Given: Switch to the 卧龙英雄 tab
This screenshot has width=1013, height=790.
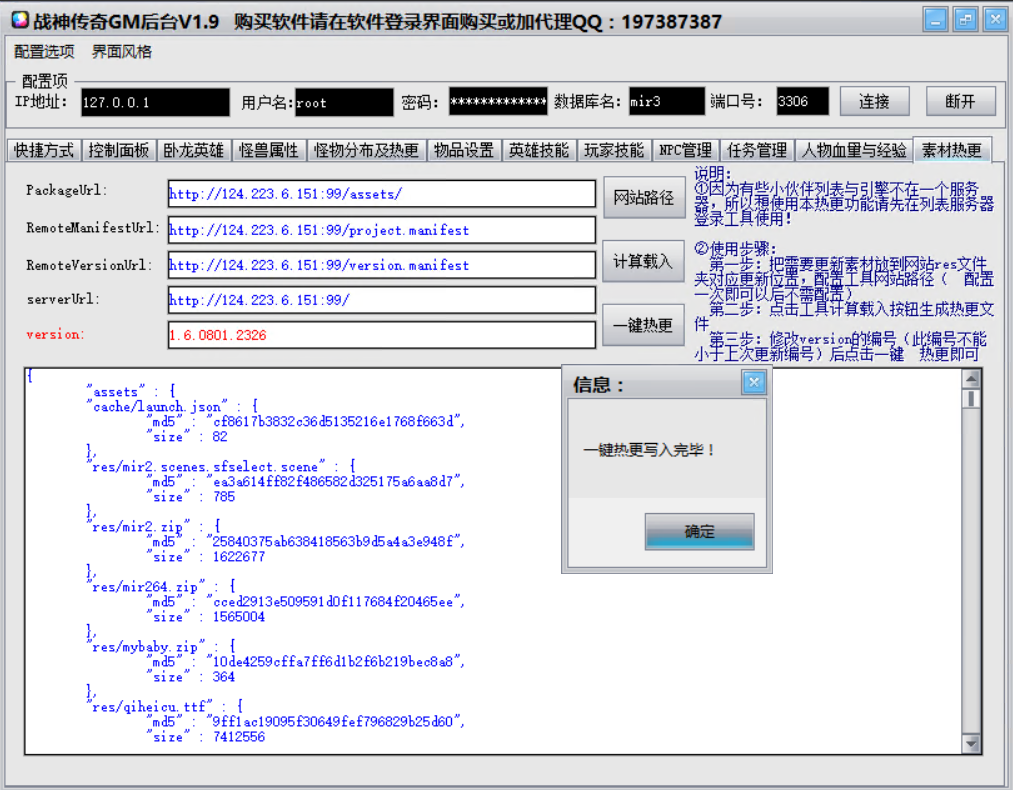Looking at the screenshot, I should pyautogui.click(x=193, y=151).
